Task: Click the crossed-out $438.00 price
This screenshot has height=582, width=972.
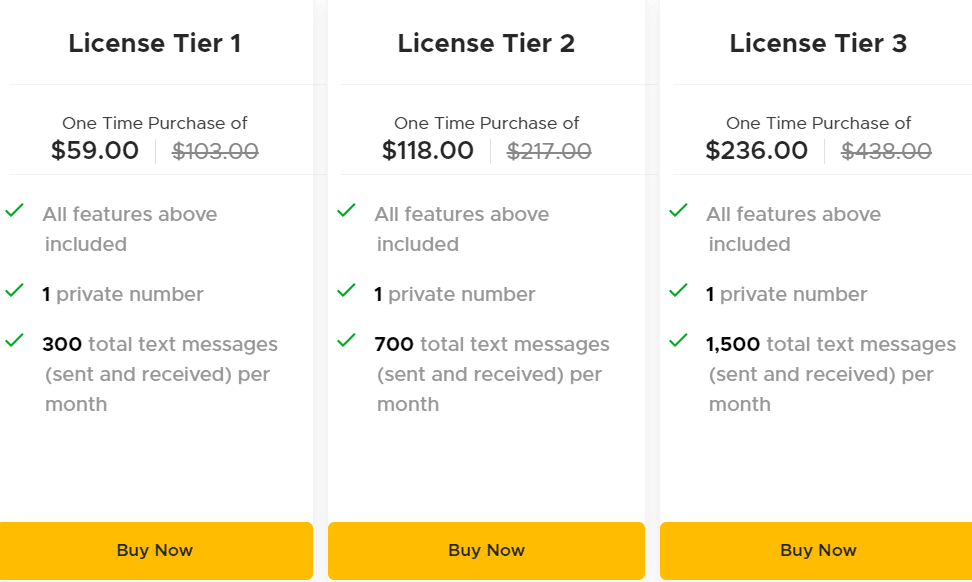Action: 886,152
